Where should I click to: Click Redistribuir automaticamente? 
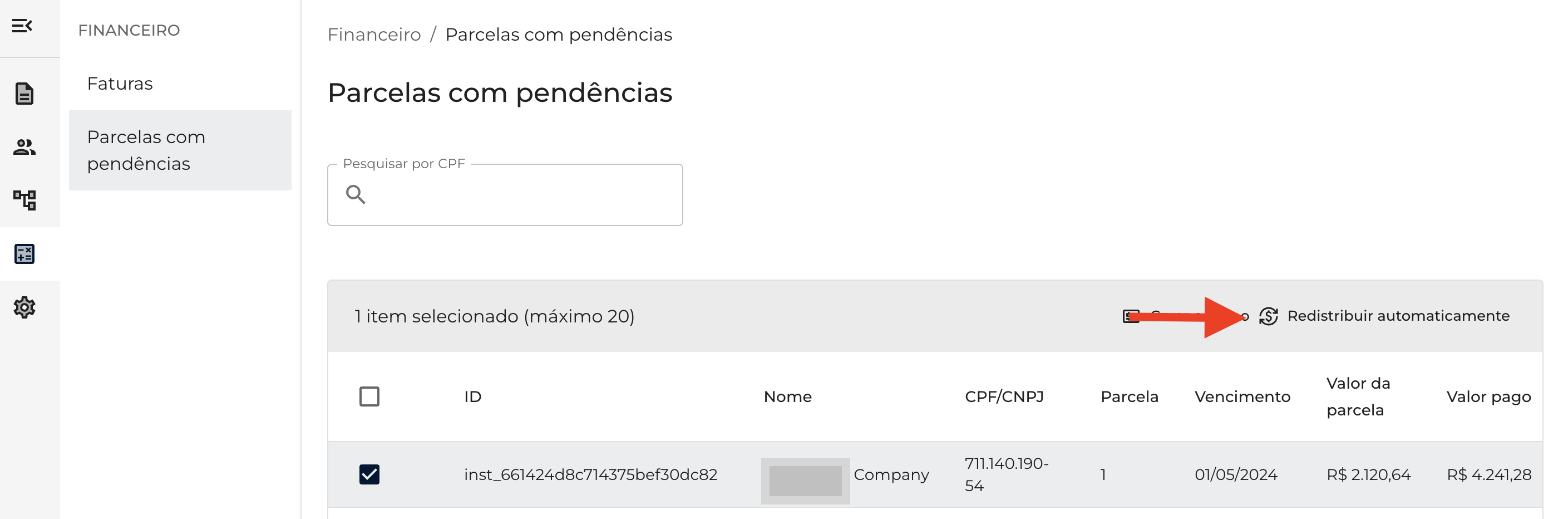coord(1384,316)
